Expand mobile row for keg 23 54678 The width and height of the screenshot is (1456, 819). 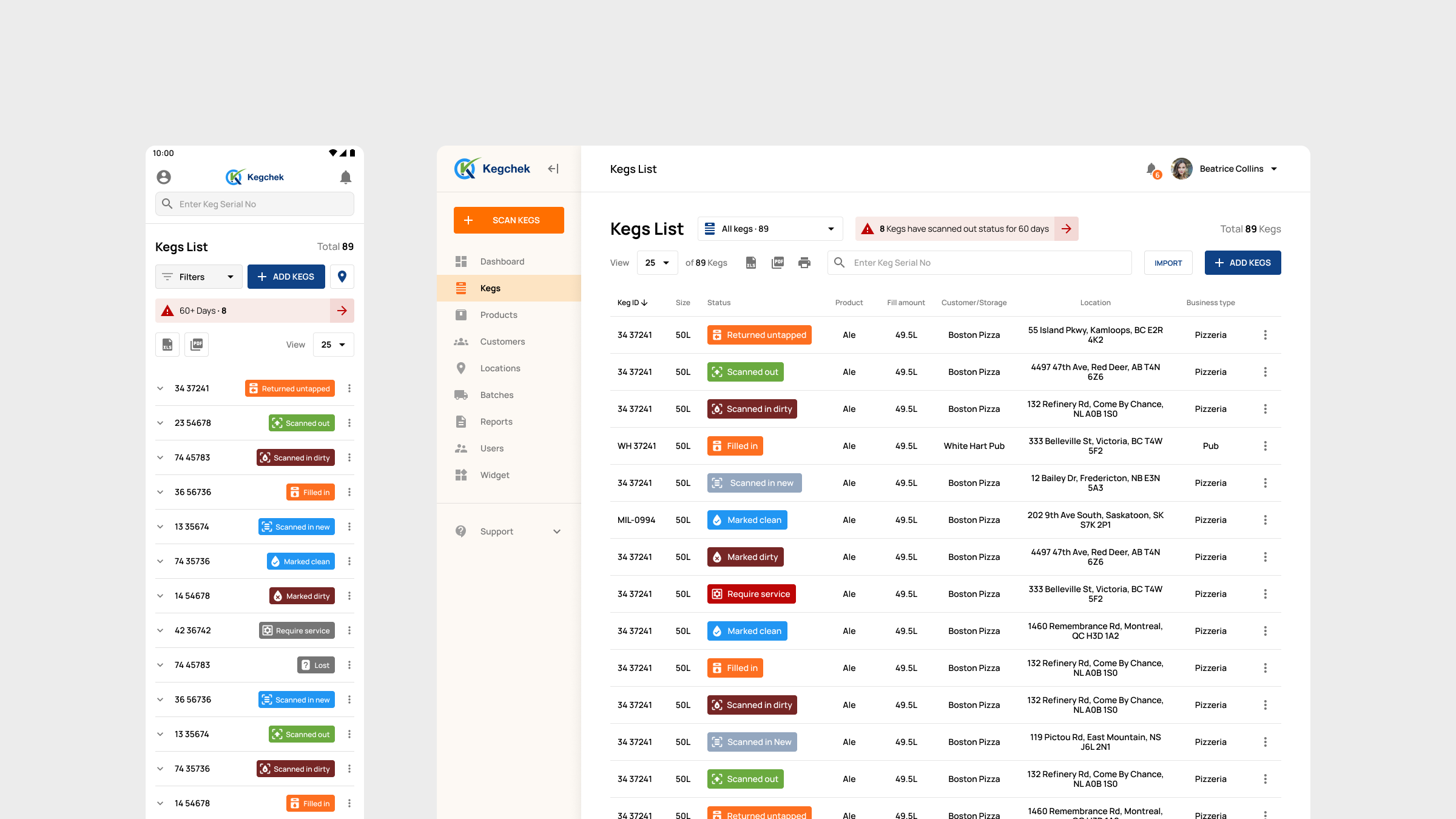[x=160, y=423]
